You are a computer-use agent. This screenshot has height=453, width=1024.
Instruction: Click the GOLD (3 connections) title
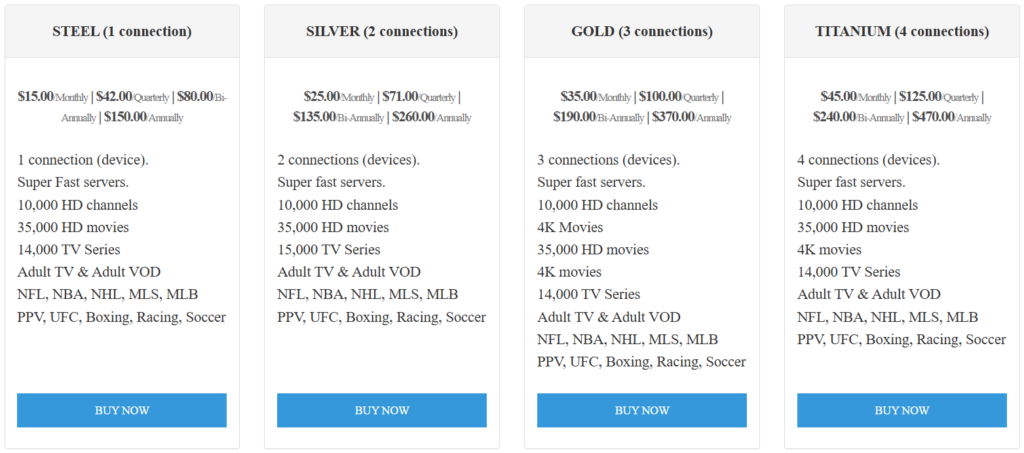641,31
